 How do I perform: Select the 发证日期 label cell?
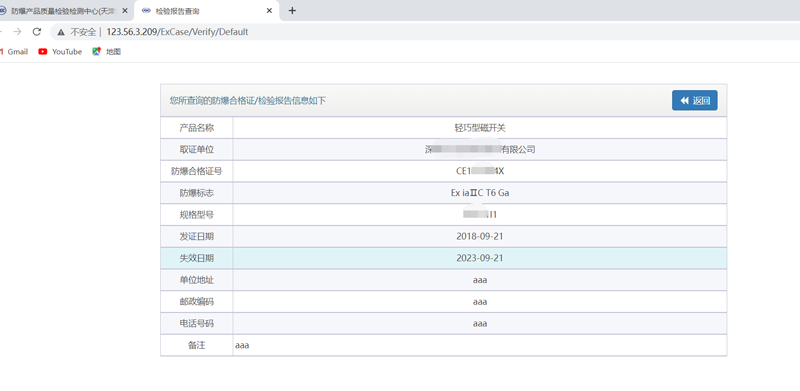coord(196,236)
